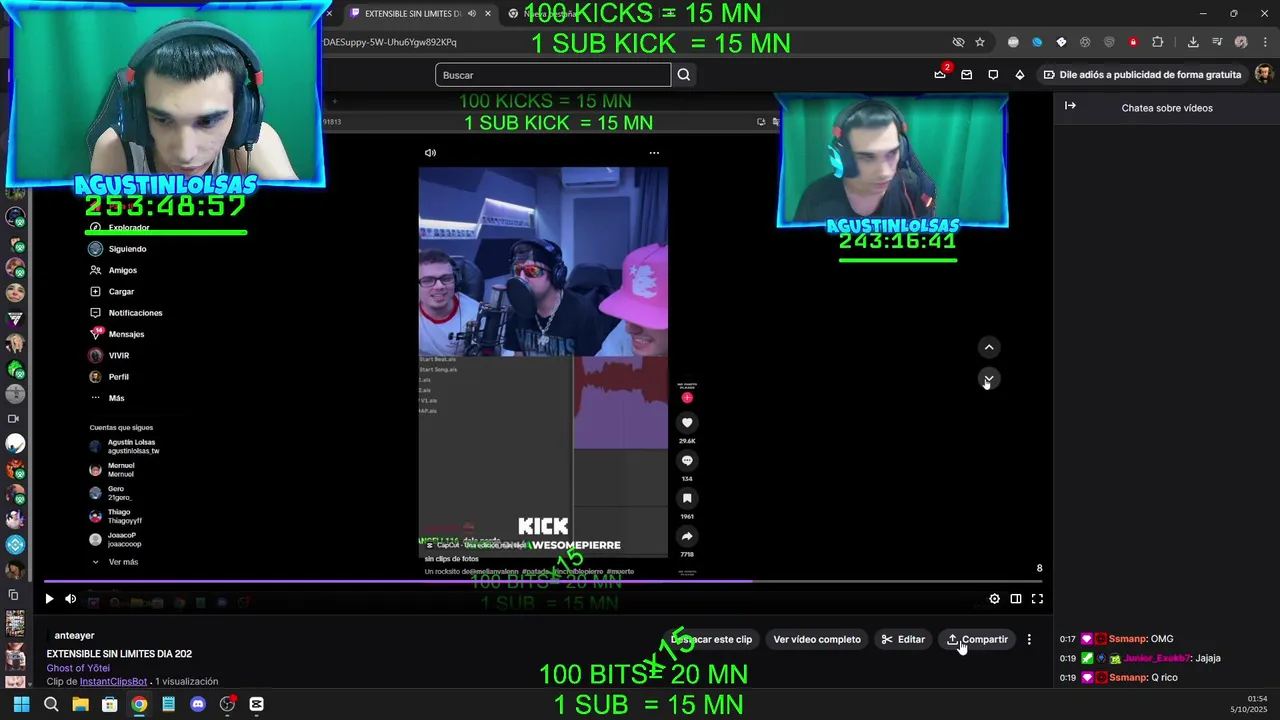Open the Twitch chat bubble icon
1280x720 pixels.
pyautogui.click(x=993, y=75)
